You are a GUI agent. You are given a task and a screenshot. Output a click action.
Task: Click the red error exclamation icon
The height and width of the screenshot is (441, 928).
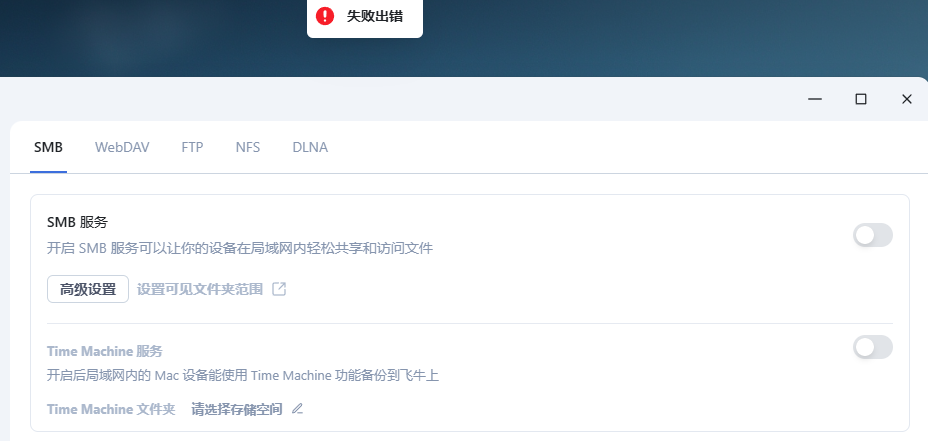(325, 16)
